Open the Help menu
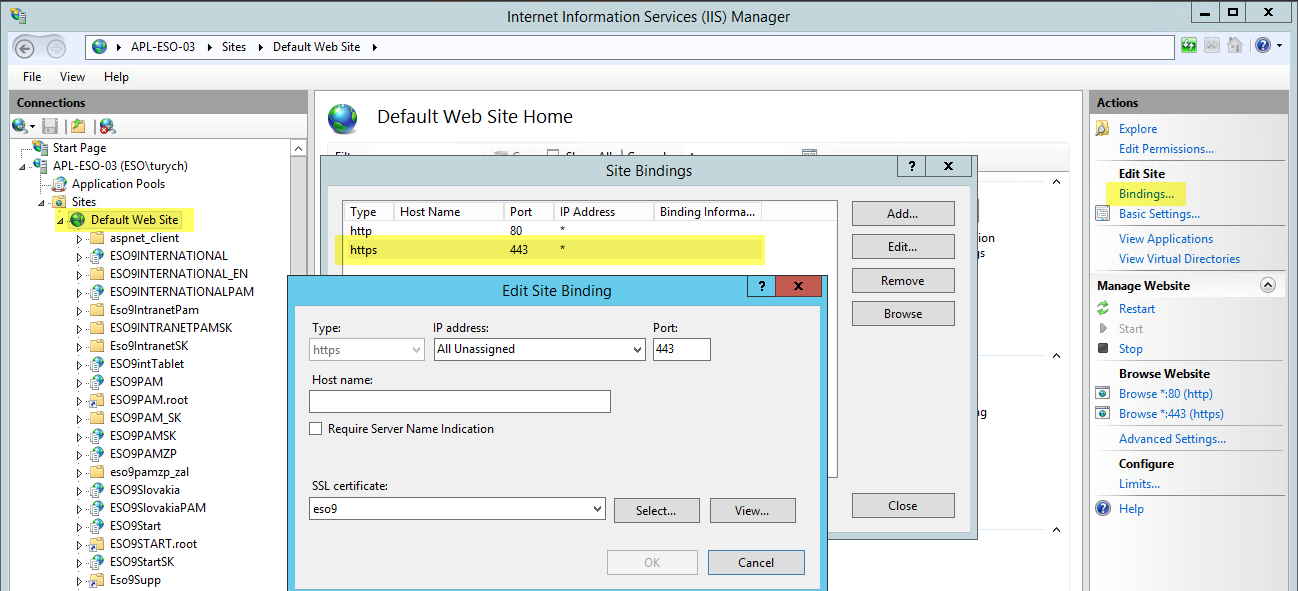The height and width of the screenshot is (591, 1298). click(x=116, y=77)
